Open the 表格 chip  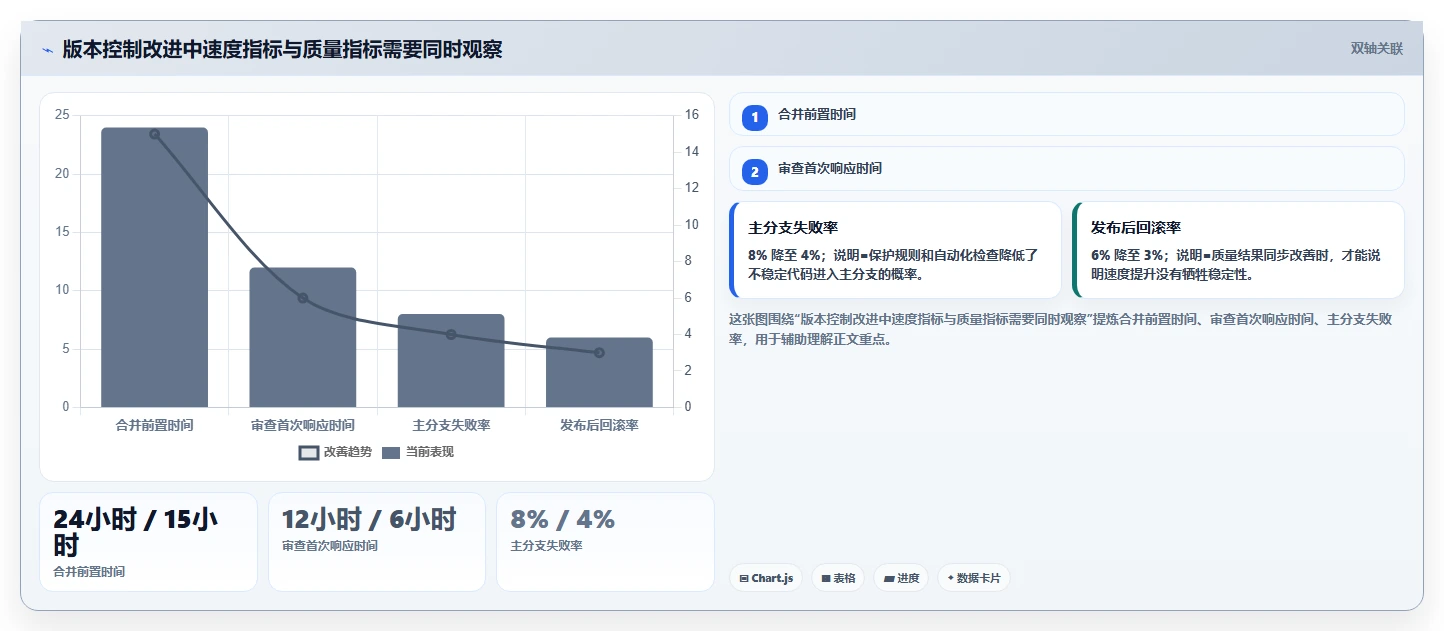tap(838, 578)
